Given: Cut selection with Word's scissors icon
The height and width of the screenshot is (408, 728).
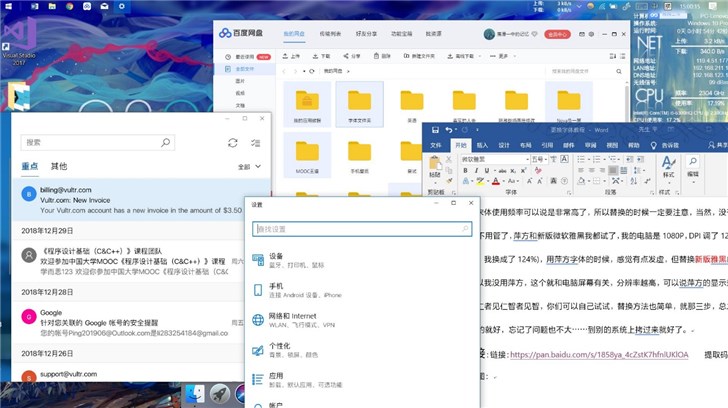Looking at the screenshot, I should (448, 159).
